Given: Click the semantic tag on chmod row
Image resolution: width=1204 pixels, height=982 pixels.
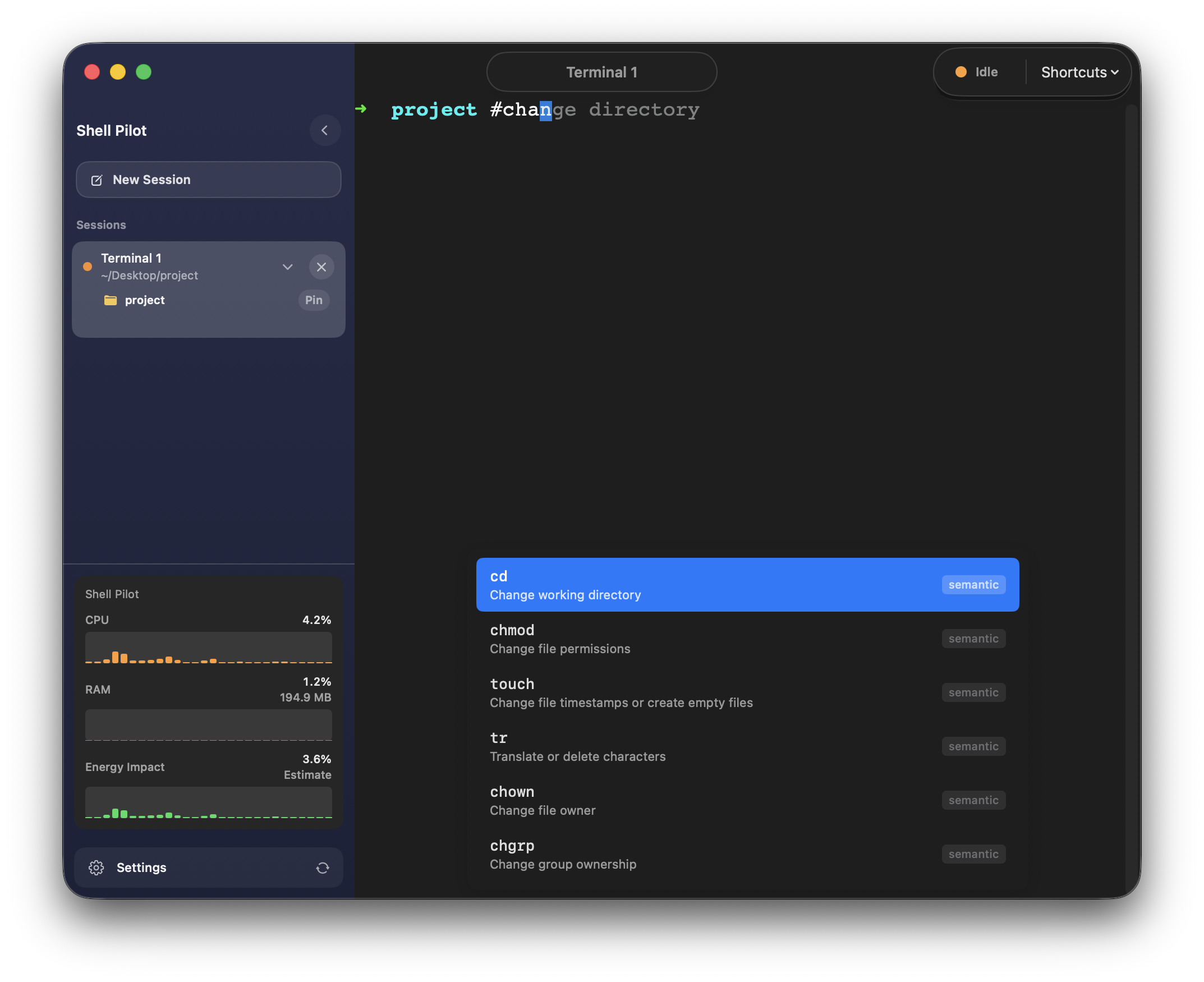Looking at the screenshot, I should pos(973,639).
